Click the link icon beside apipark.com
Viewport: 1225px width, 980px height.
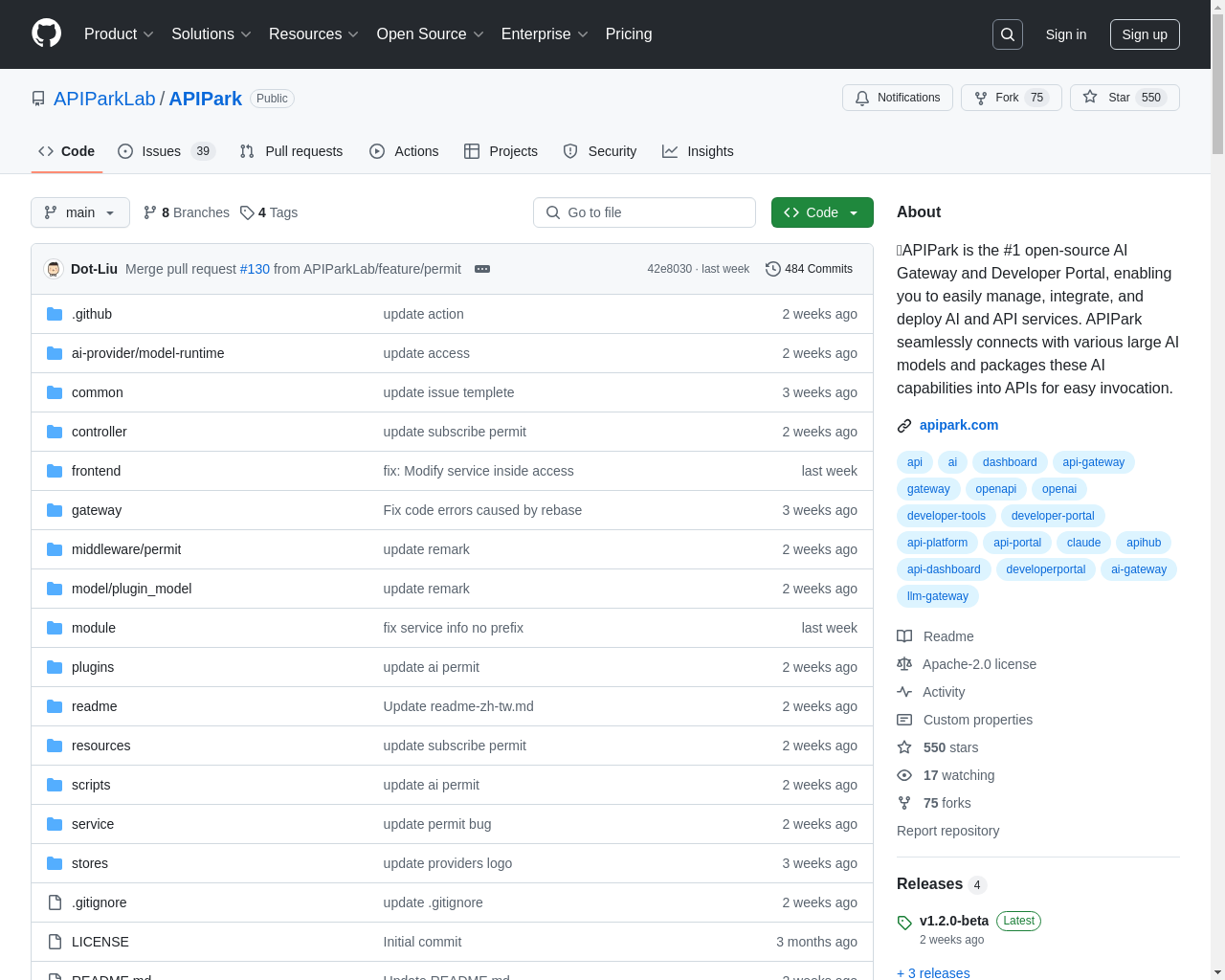point(904,425)
